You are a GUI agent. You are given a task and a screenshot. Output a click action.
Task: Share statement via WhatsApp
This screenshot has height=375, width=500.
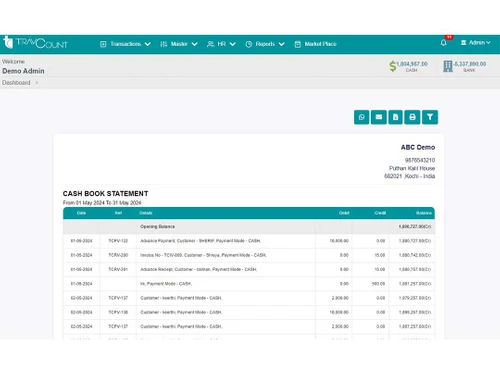click(362, 117)
